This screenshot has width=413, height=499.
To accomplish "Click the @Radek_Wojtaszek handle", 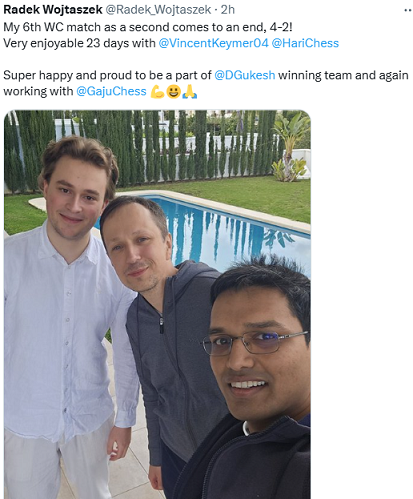I will pyautogui.click(x=158, y=10).
